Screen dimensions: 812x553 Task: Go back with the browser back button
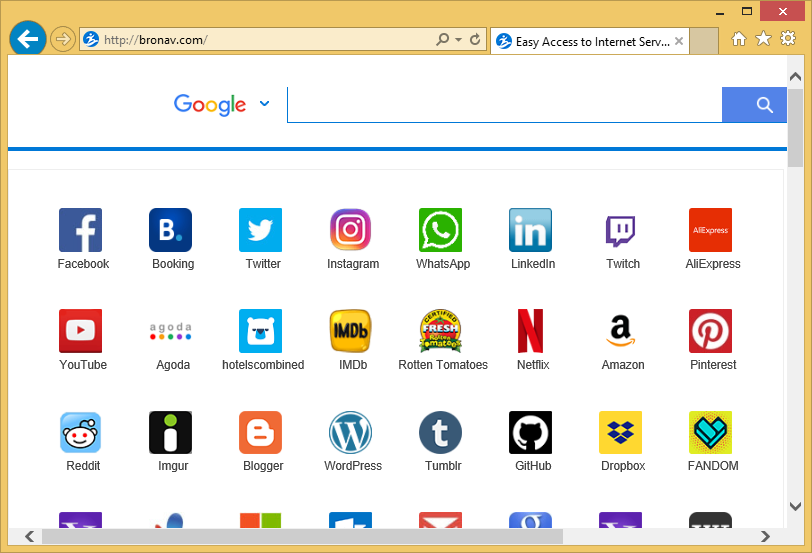pyautogui.click(x=29, y=39)
